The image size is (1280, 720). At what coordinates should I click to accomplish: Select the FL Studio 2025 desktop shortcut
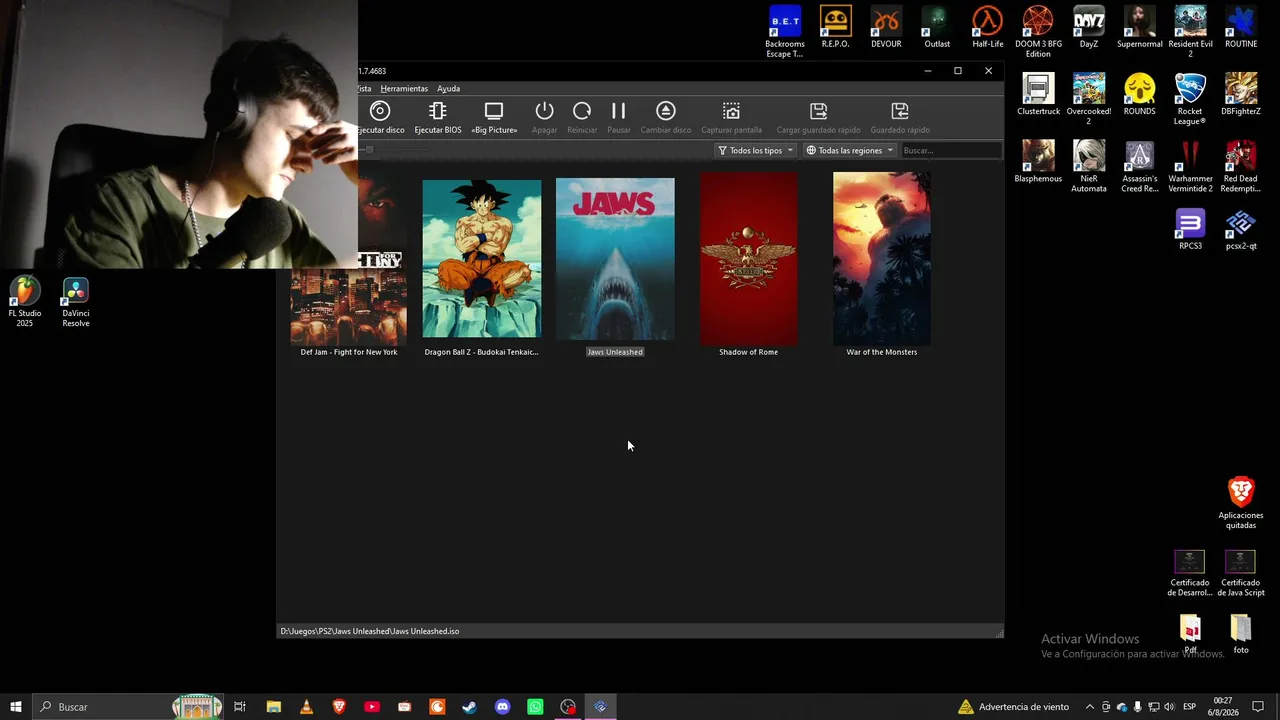[x=25, y=302]
